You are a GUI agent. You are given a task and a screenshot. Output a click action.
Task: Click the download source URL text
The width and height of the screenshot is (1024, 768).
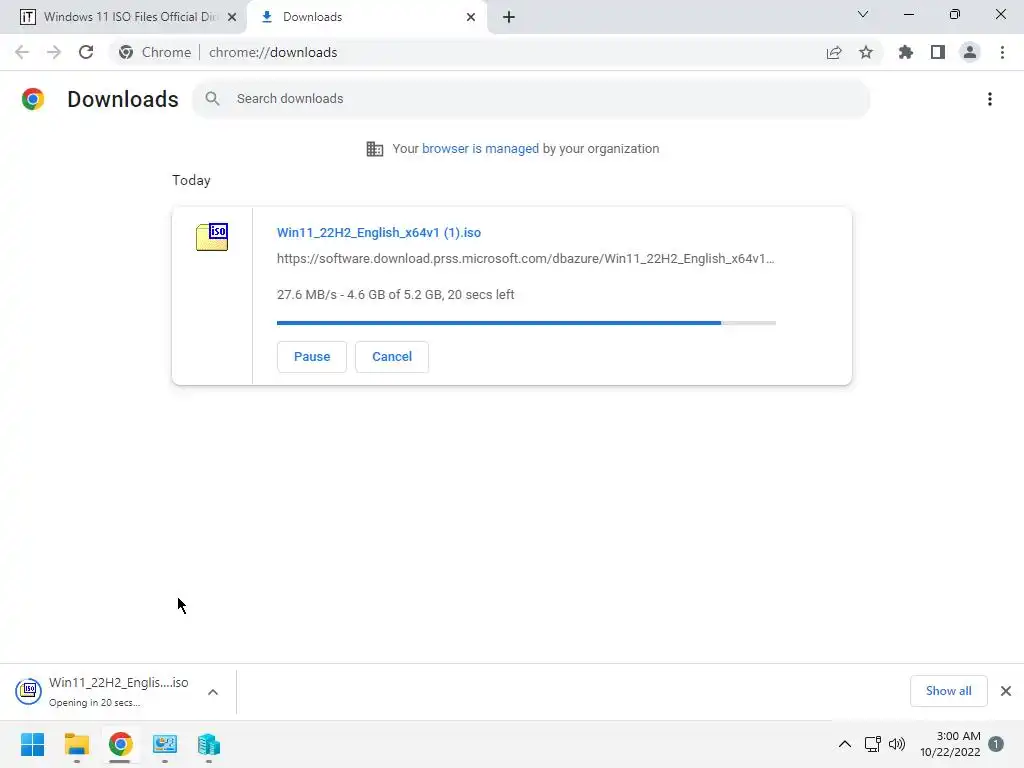526,259
